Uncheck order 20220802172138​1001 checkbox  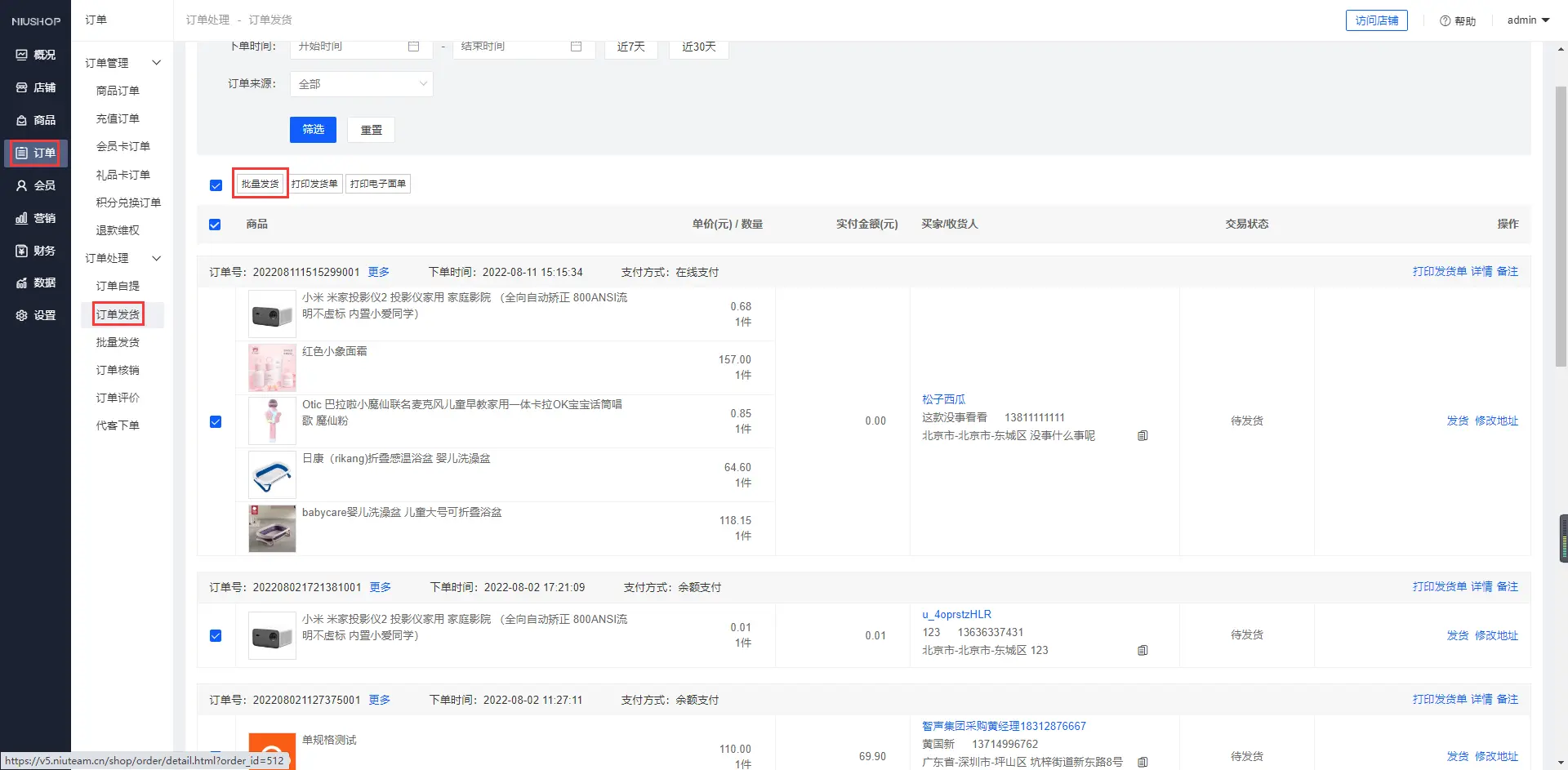(216, 635)
